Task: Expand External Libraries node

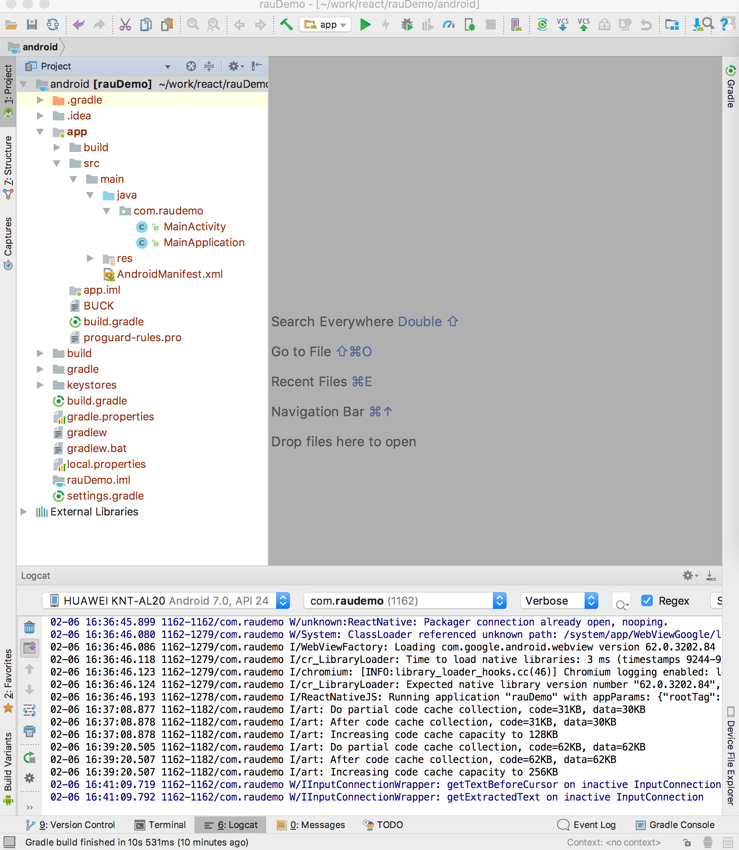Action: click(x=23, y=512)
